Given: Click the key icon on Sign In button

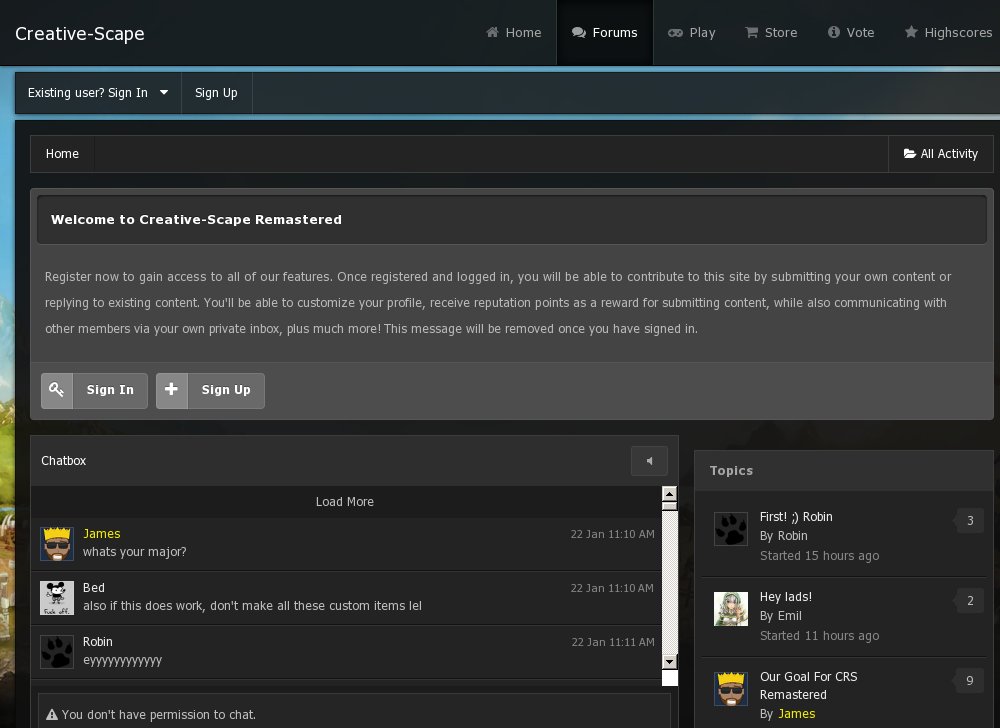Looking at the screenshot, I should click(x=57, y=390).
